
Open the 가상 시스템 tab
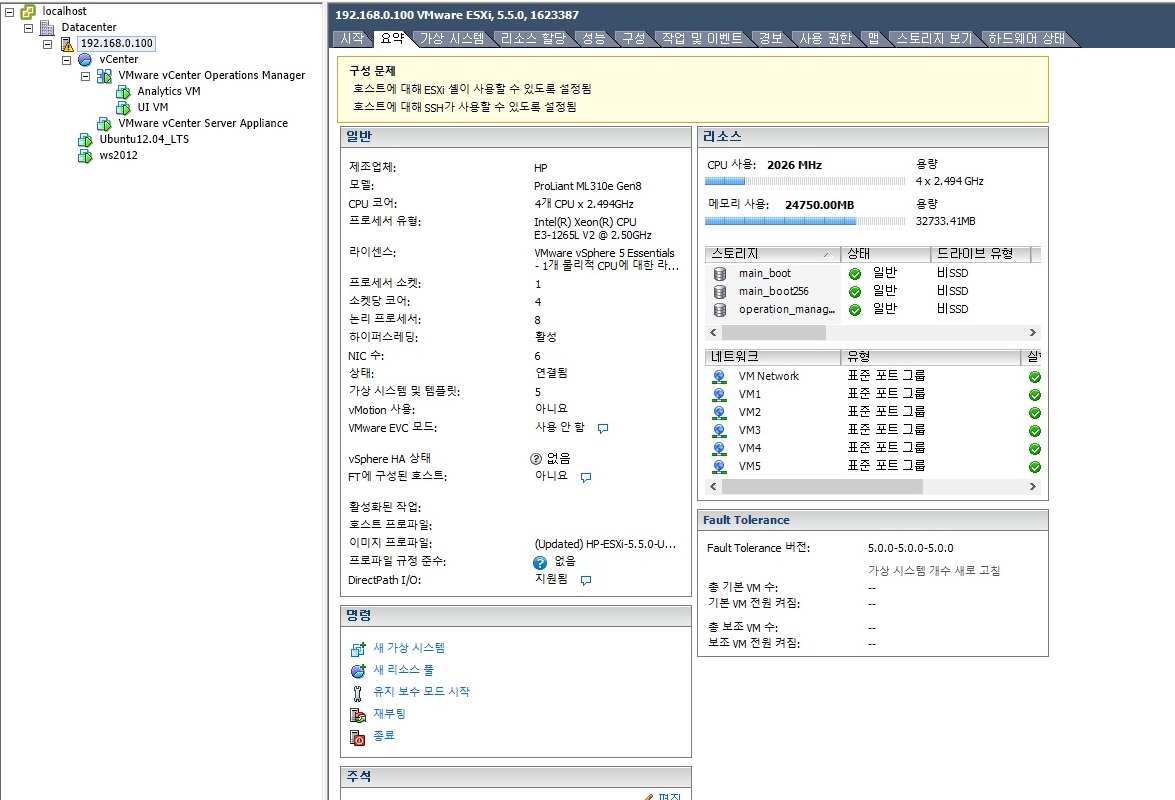[452, 38]
